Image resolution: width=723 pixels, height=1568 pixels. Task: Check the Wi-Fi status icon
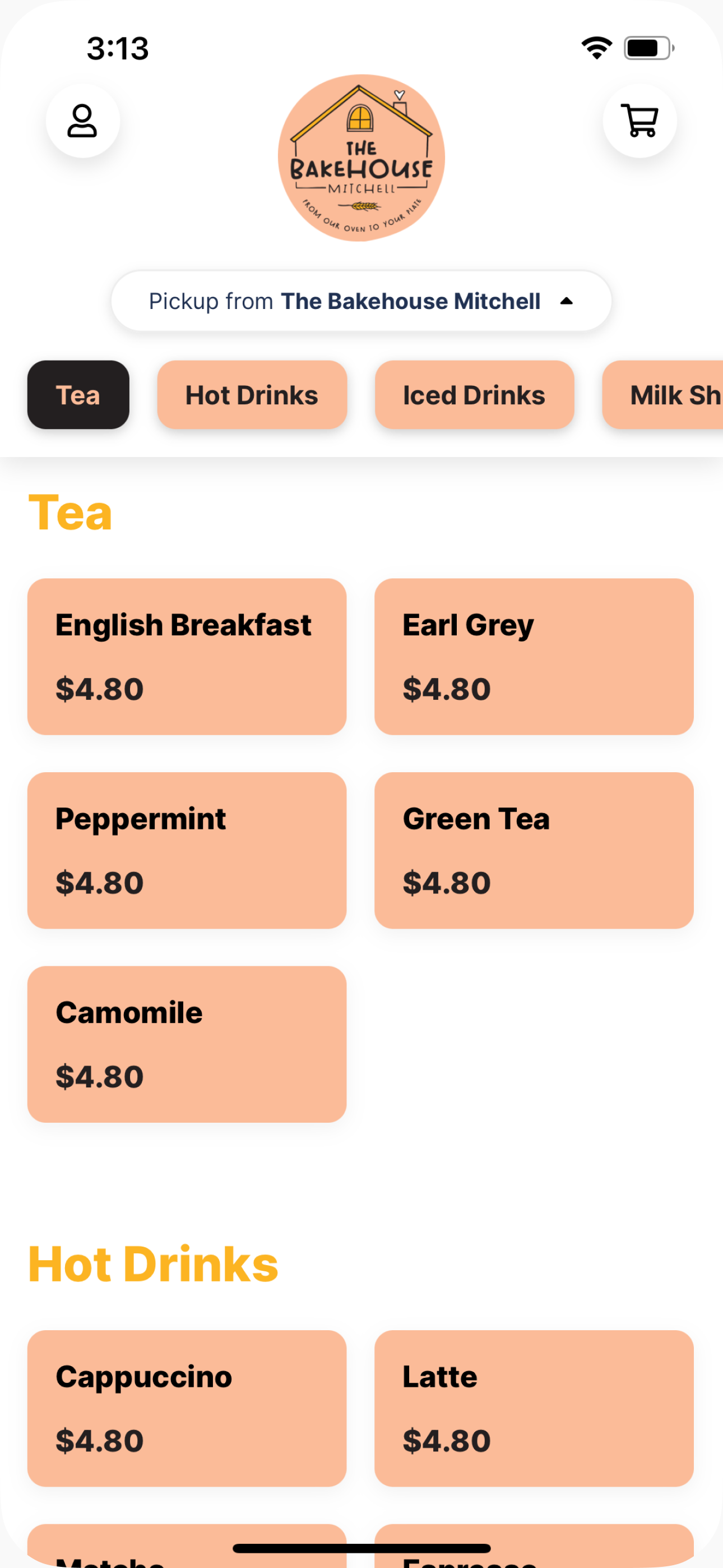596,48
